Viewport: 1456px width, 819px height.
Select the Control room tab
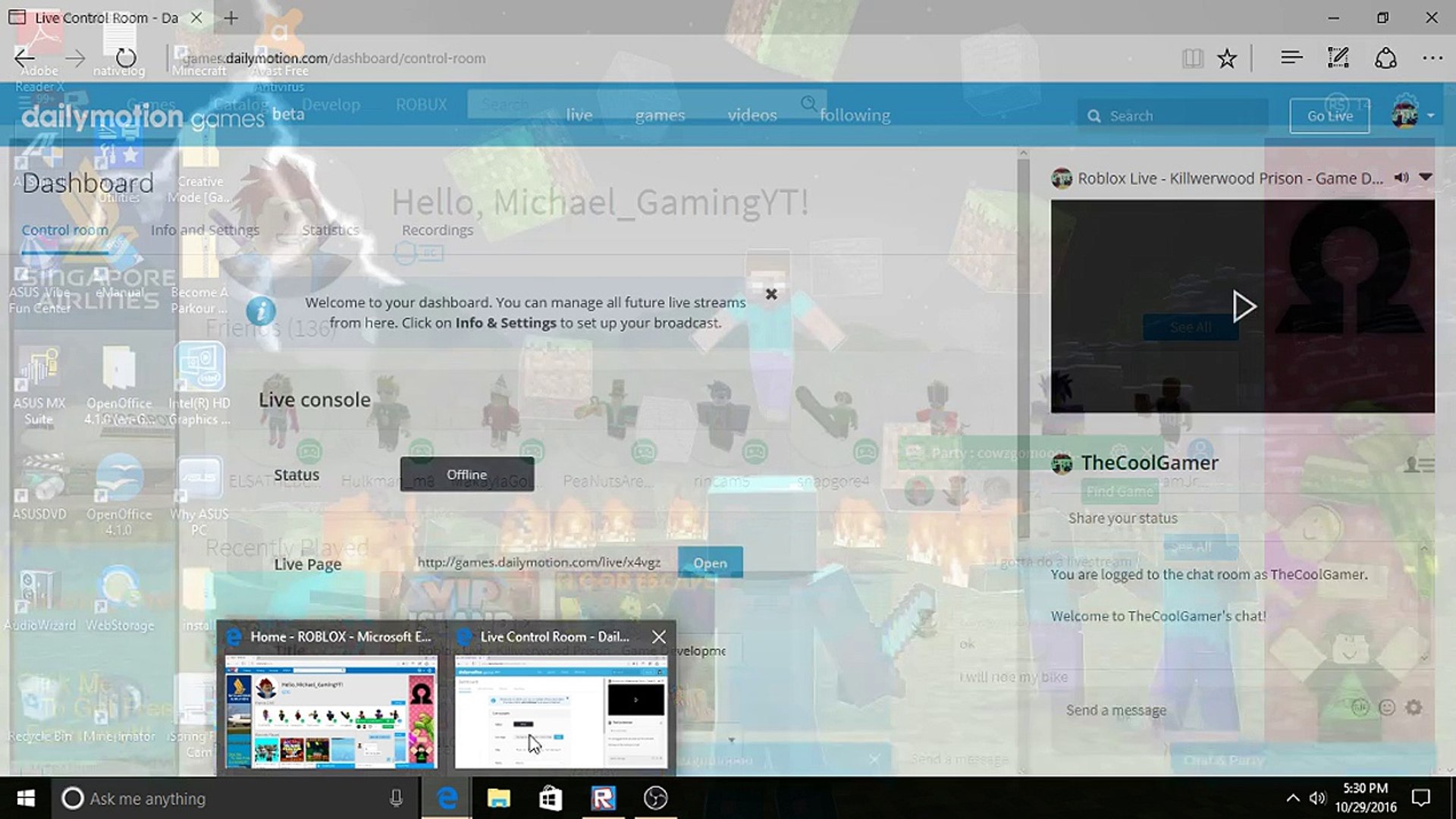point(64,230)
